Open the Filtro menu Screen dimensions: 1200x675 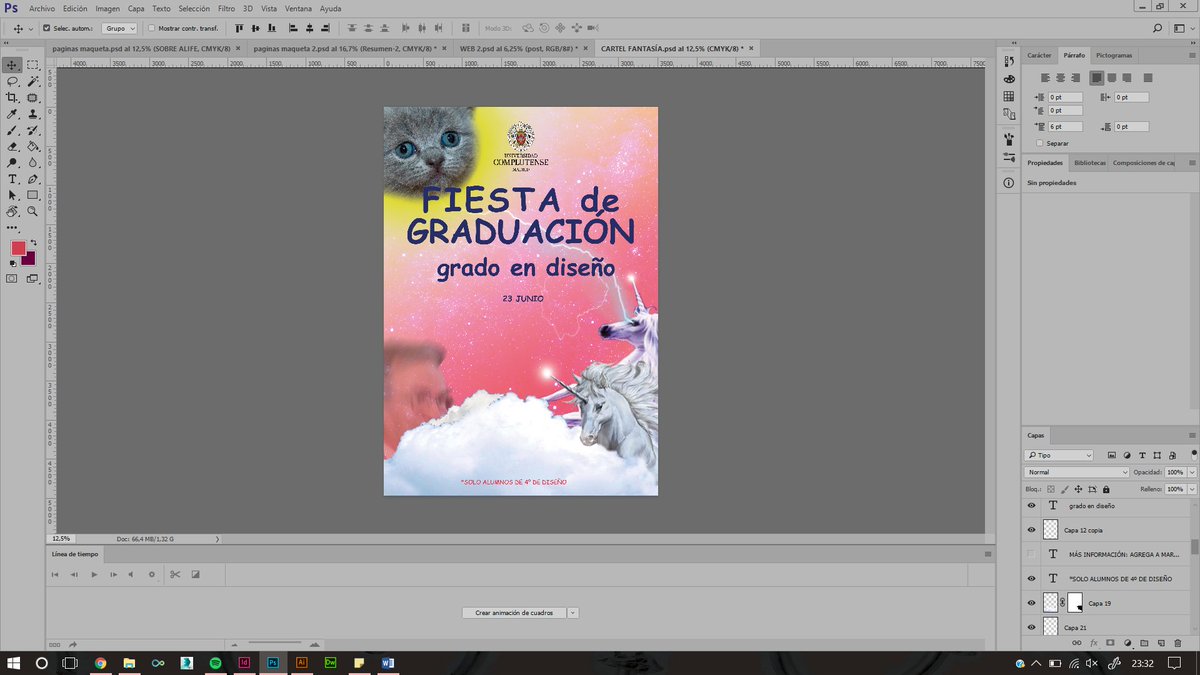click(x=227, y=8)
